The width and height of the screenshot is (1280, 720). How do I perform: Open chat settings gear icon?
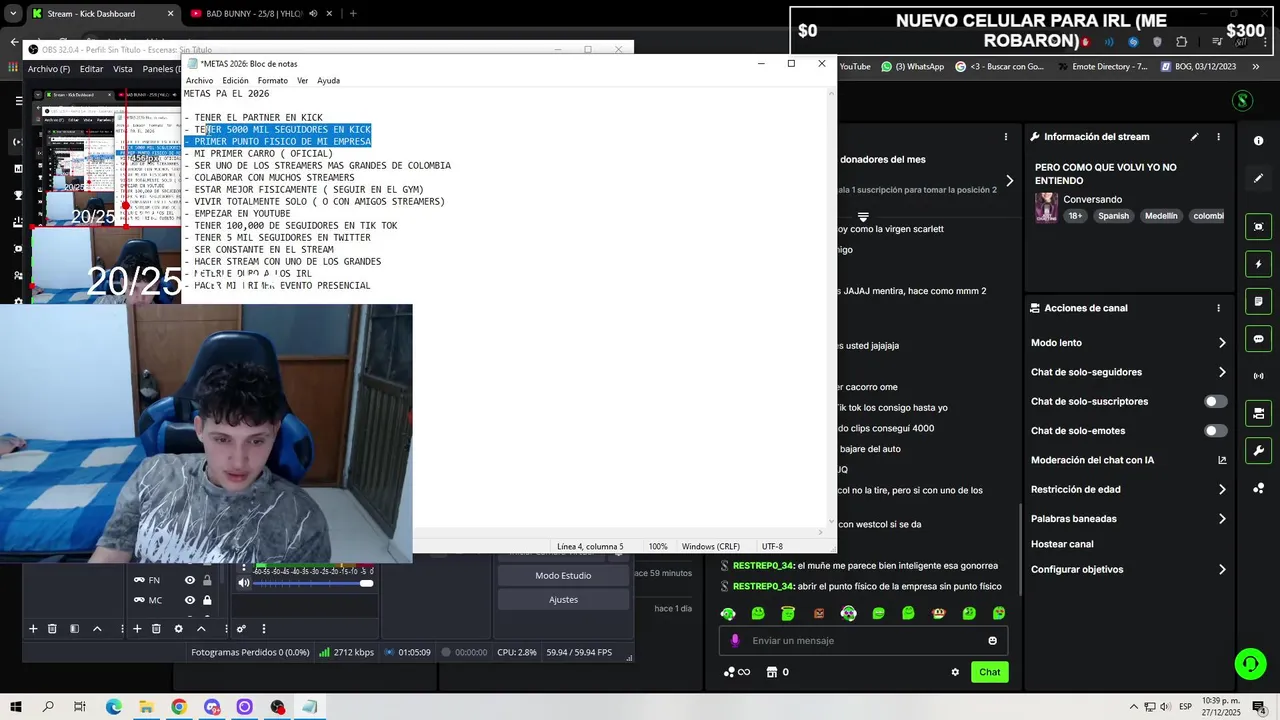955,672
